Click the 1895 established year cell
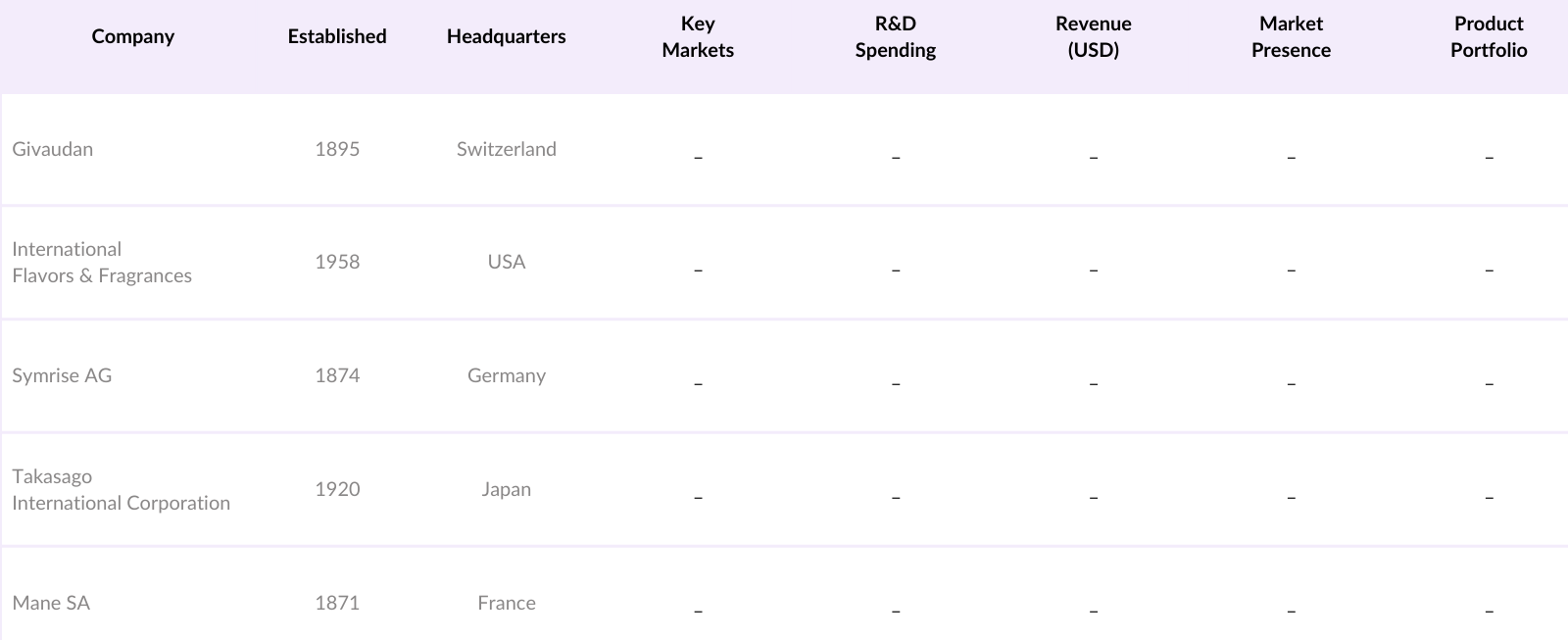The width and height of the screenshot is (1568, 640). 337,149
